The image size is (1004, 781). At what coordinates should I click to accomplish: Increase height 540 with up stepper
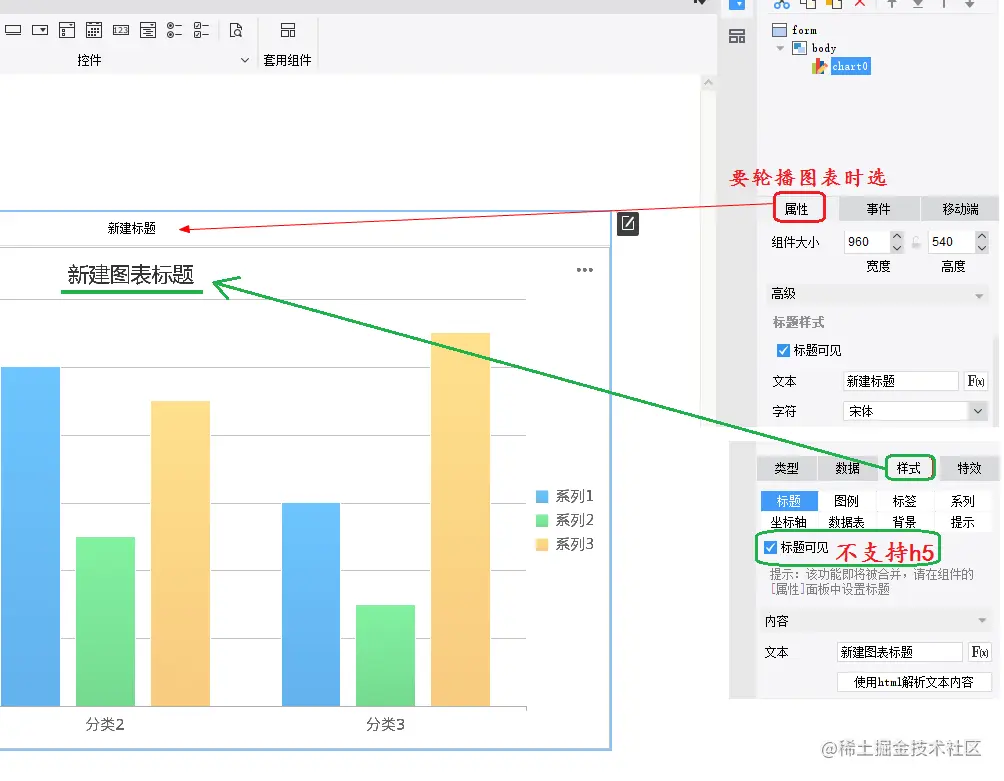pos(982,236)
